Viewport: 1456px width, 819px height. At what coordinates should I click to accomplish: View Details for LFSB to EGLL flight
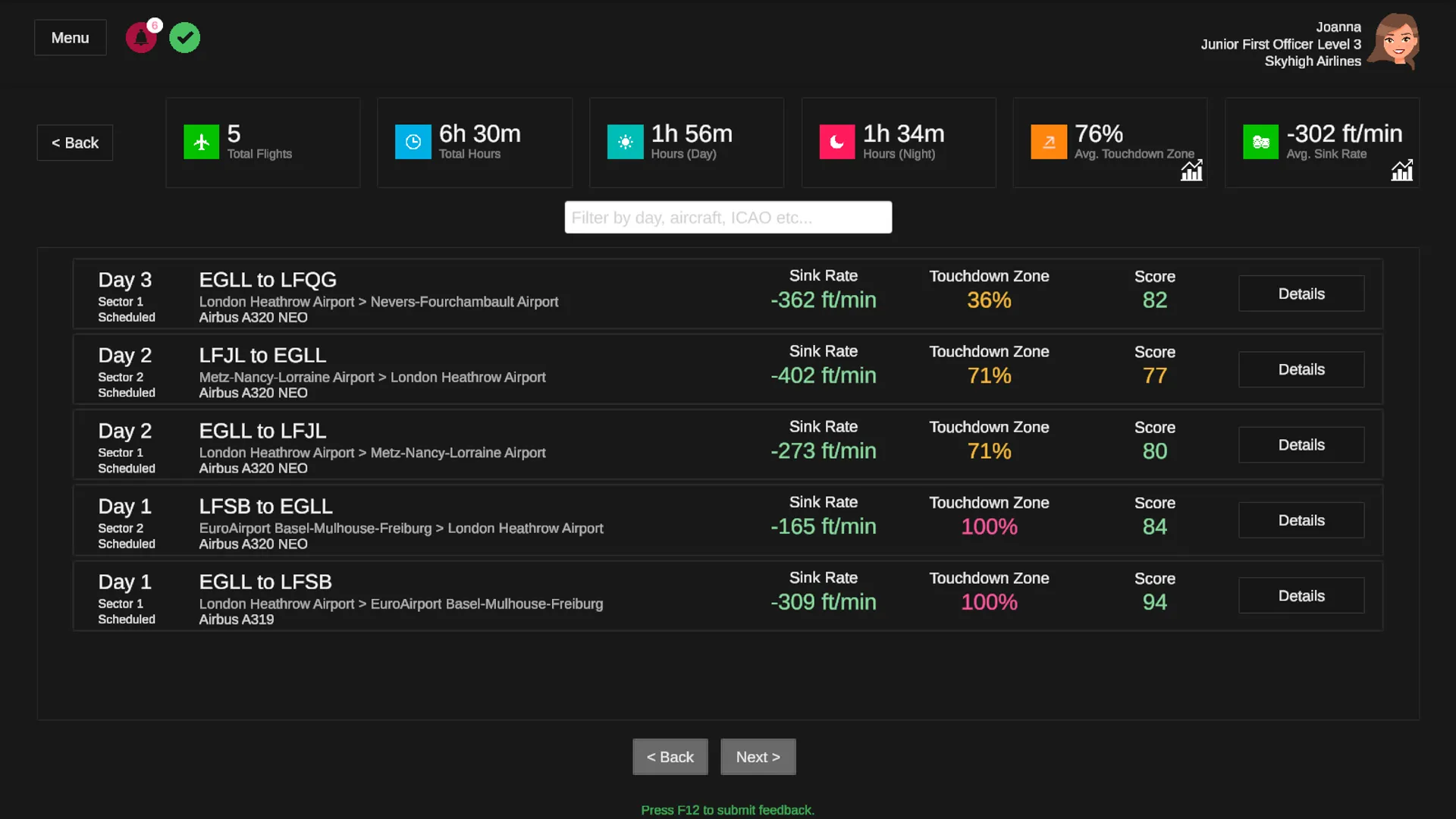tap(1301, 520)
